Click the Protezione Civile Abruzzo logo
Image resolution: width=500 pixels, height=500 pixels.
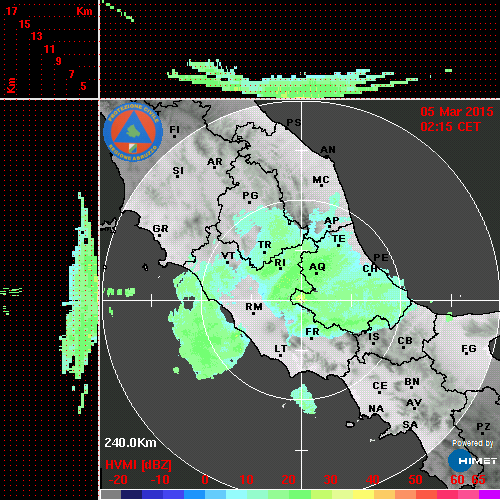133,132
